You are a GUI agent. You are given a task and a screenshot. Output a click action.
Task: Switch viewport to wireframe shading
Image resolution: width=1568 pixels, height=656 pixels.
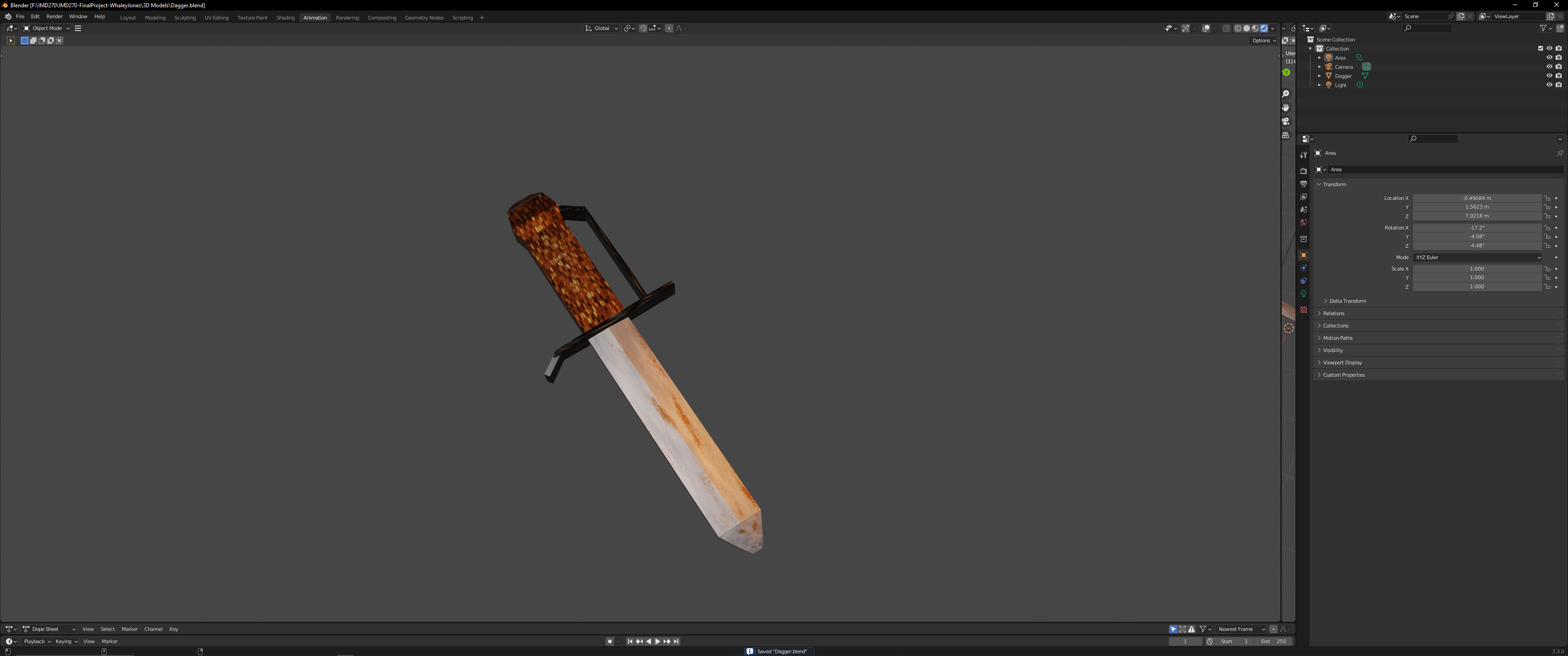tap(1238, 28)
